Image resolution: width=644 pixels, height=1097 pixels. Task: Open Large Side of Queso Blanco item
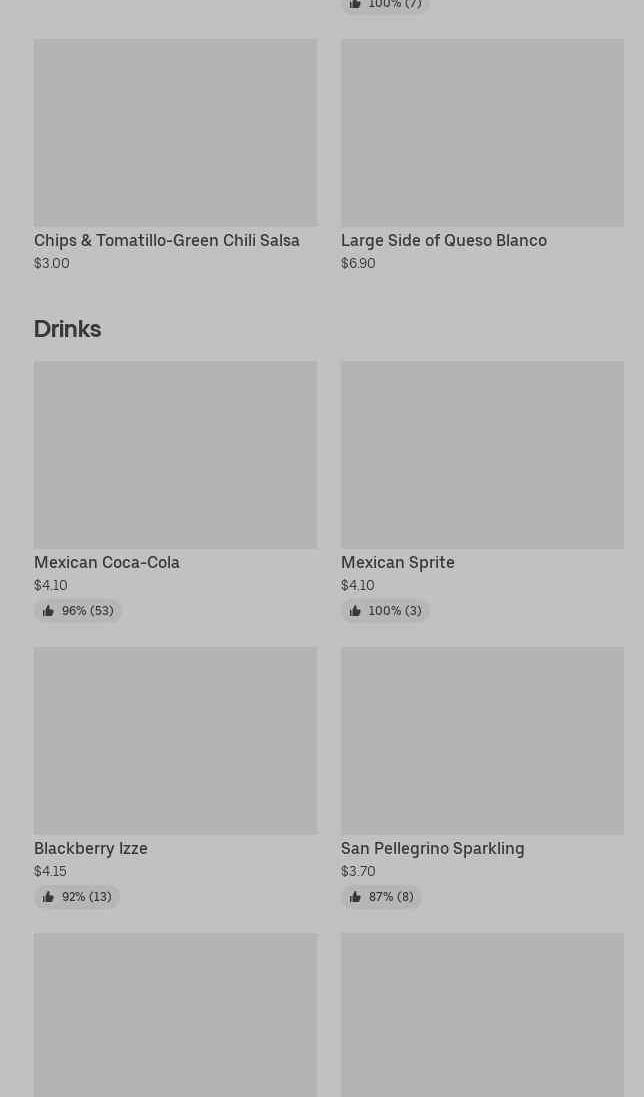[x=443, y=240]
